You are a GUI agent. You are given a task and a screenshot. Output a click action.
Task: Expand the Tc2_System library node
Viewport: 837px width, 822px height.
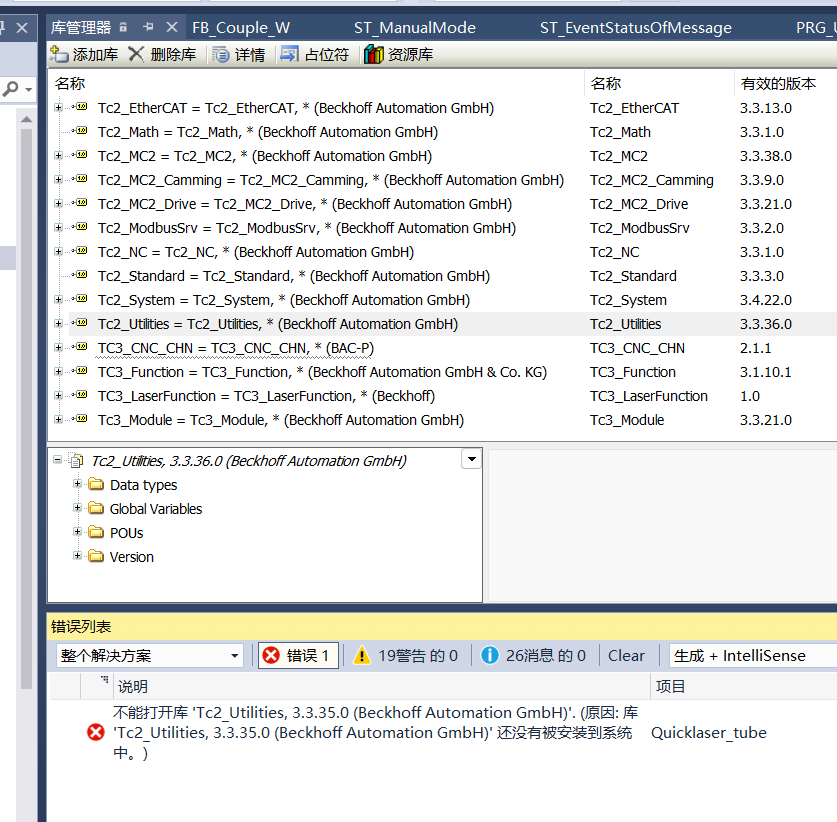click(x=58, y=299)
